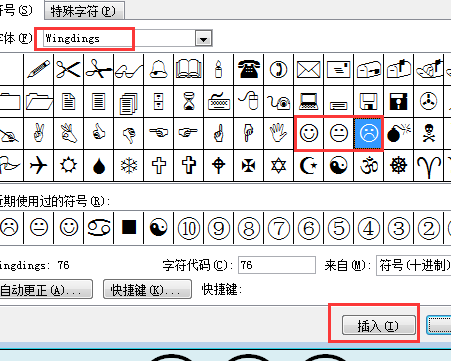Image resolution: width=451 pixels, height=361 pixels.
Task: Select the pencil symbol in the Wingdings grid
Action: click(39, 69)
